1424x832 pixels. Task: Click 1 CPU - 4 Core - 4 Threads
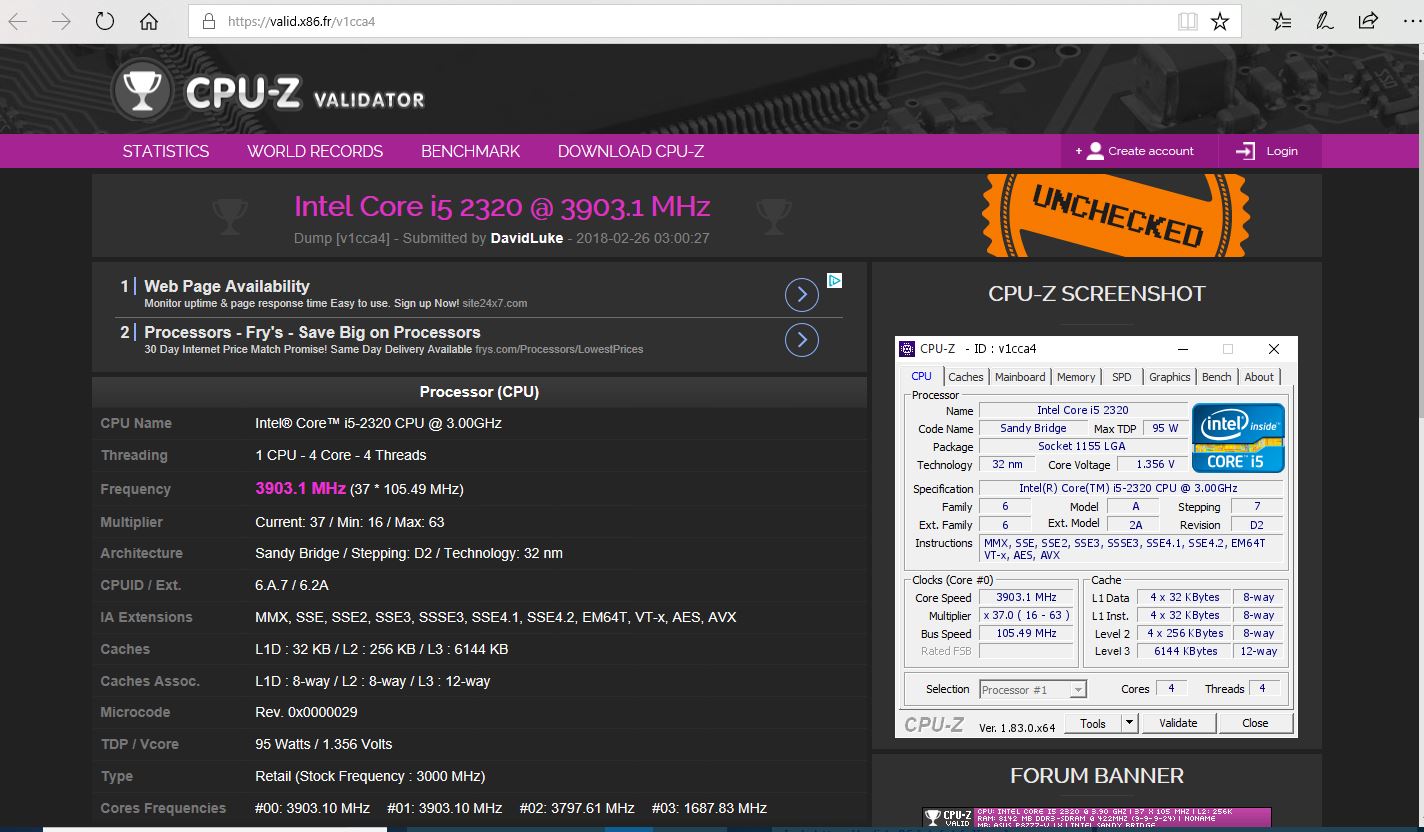tap(341, 455)
